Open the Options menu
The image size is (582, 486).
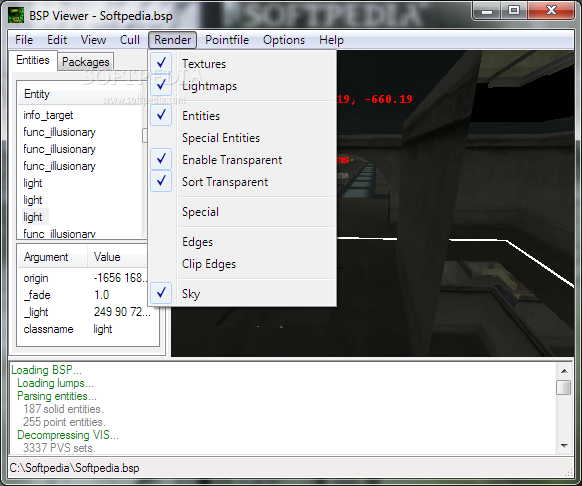[284, 40]
